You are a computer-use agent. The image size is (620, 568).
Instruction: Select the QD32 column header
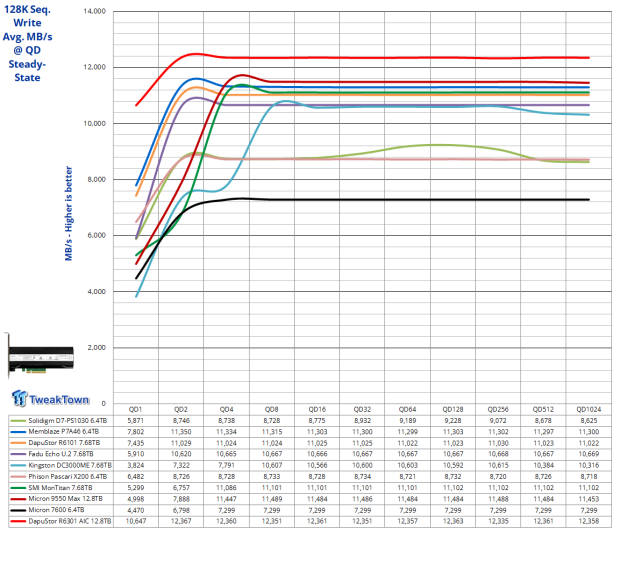point(362,411)
